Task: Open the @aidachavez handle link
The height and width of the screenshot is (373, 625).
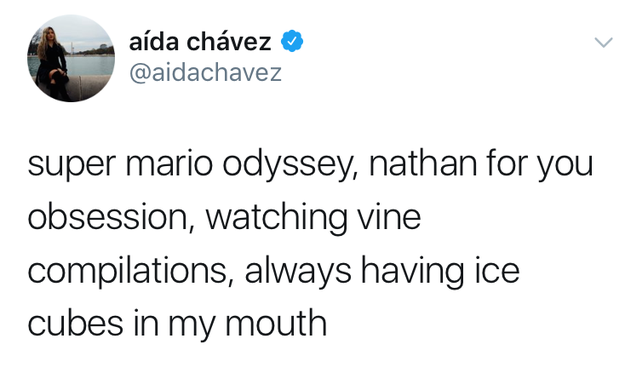Action: (x=206, y=73)
